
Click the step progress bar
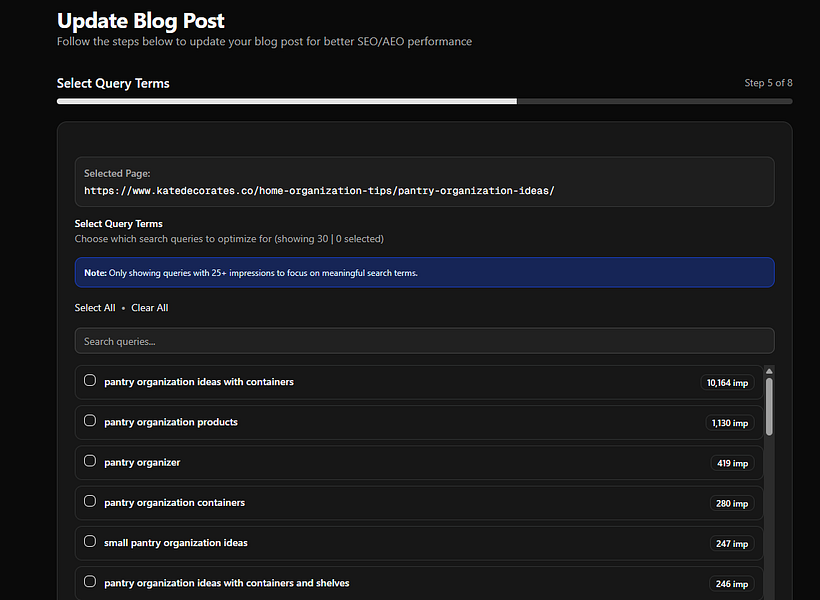(x=424, y=101)
